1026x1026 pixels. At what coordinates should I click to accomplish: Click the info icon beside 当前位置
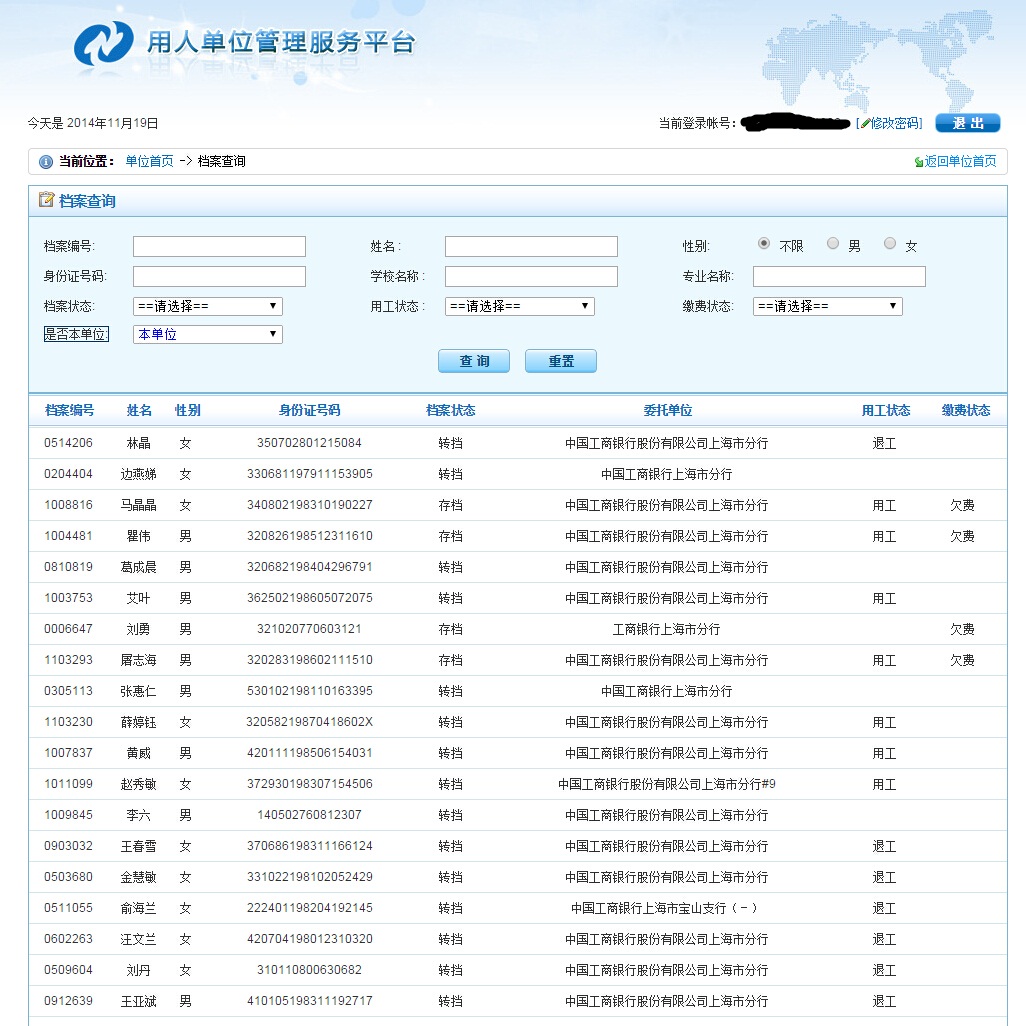coord(46,162)
